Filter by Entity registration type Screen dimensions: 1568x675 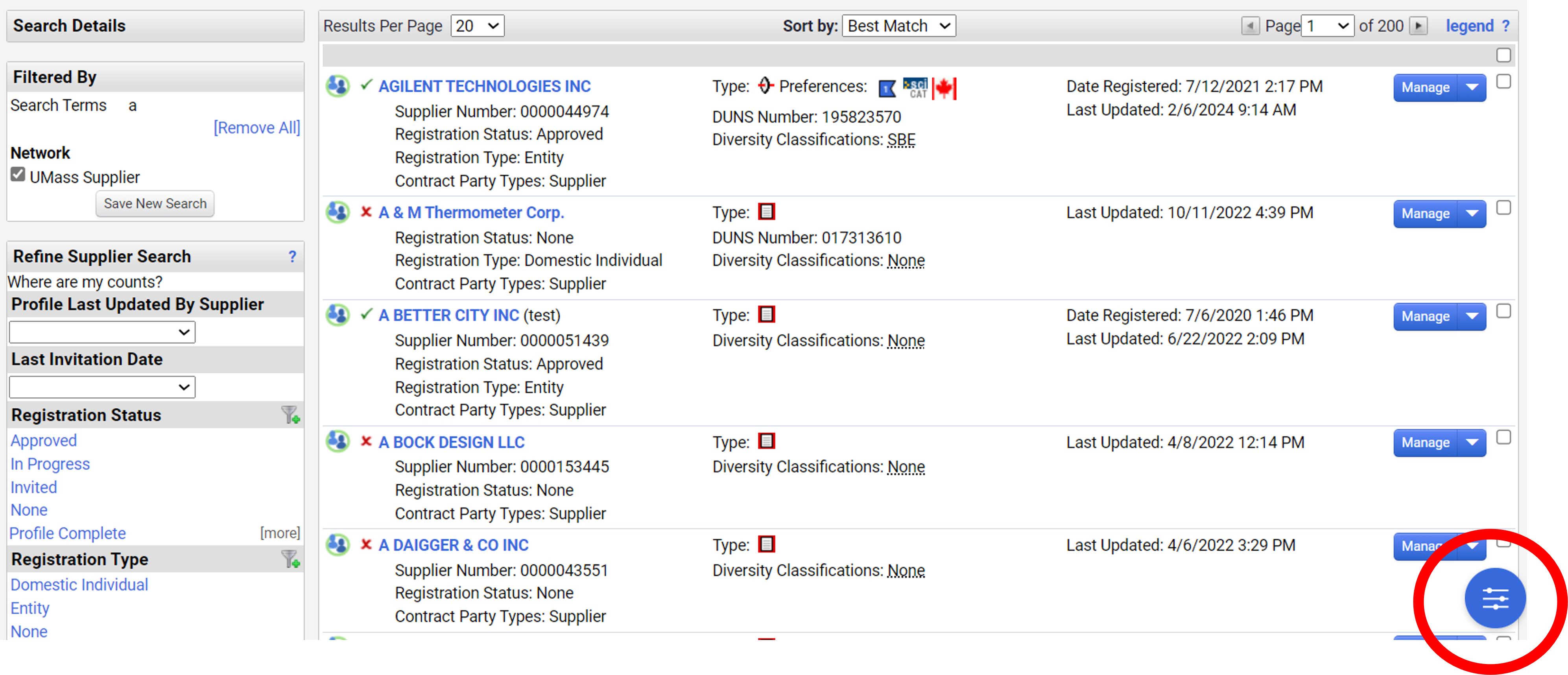[30, 608]
